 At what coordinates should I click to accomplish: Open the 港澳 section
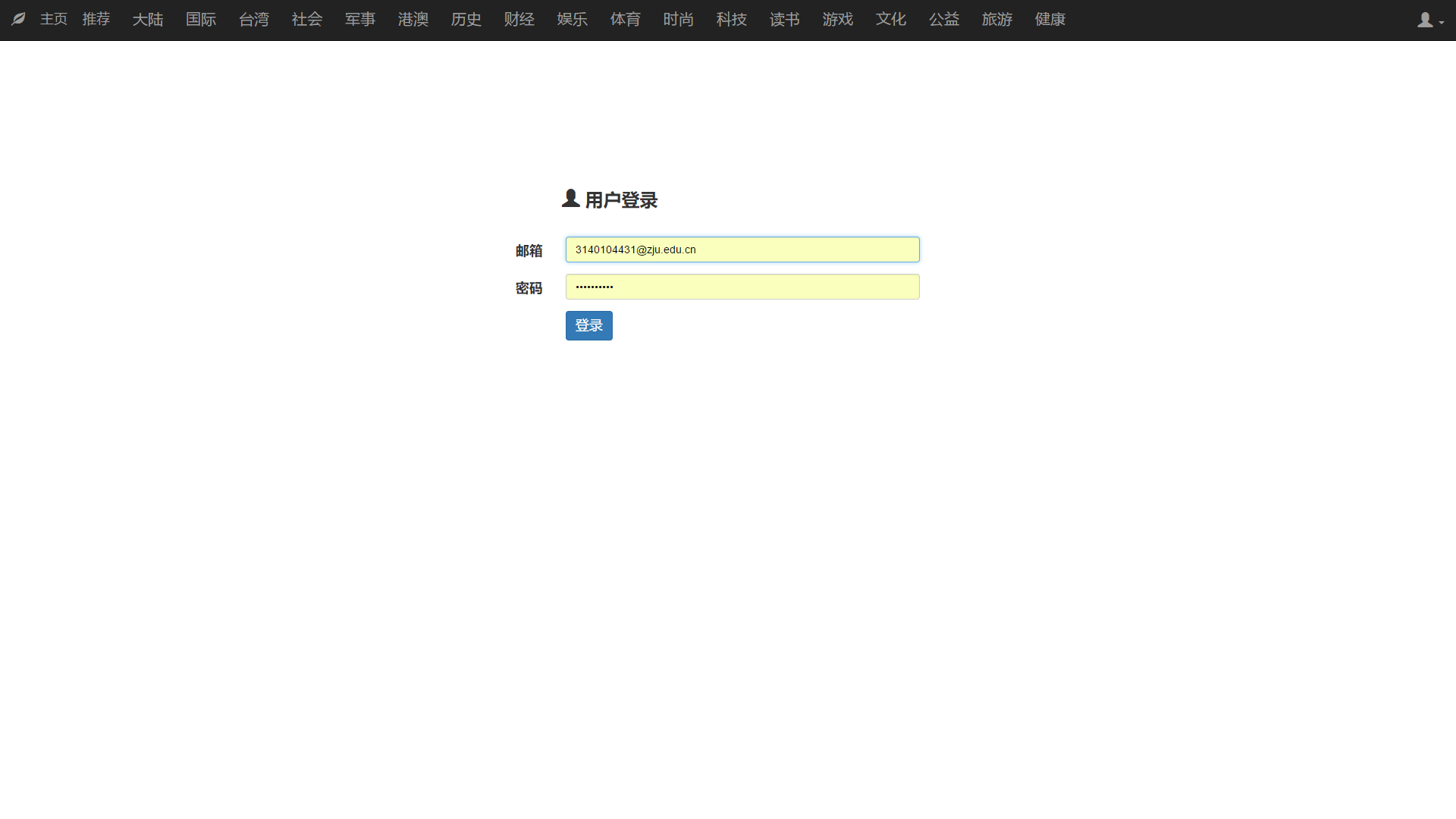413,19
